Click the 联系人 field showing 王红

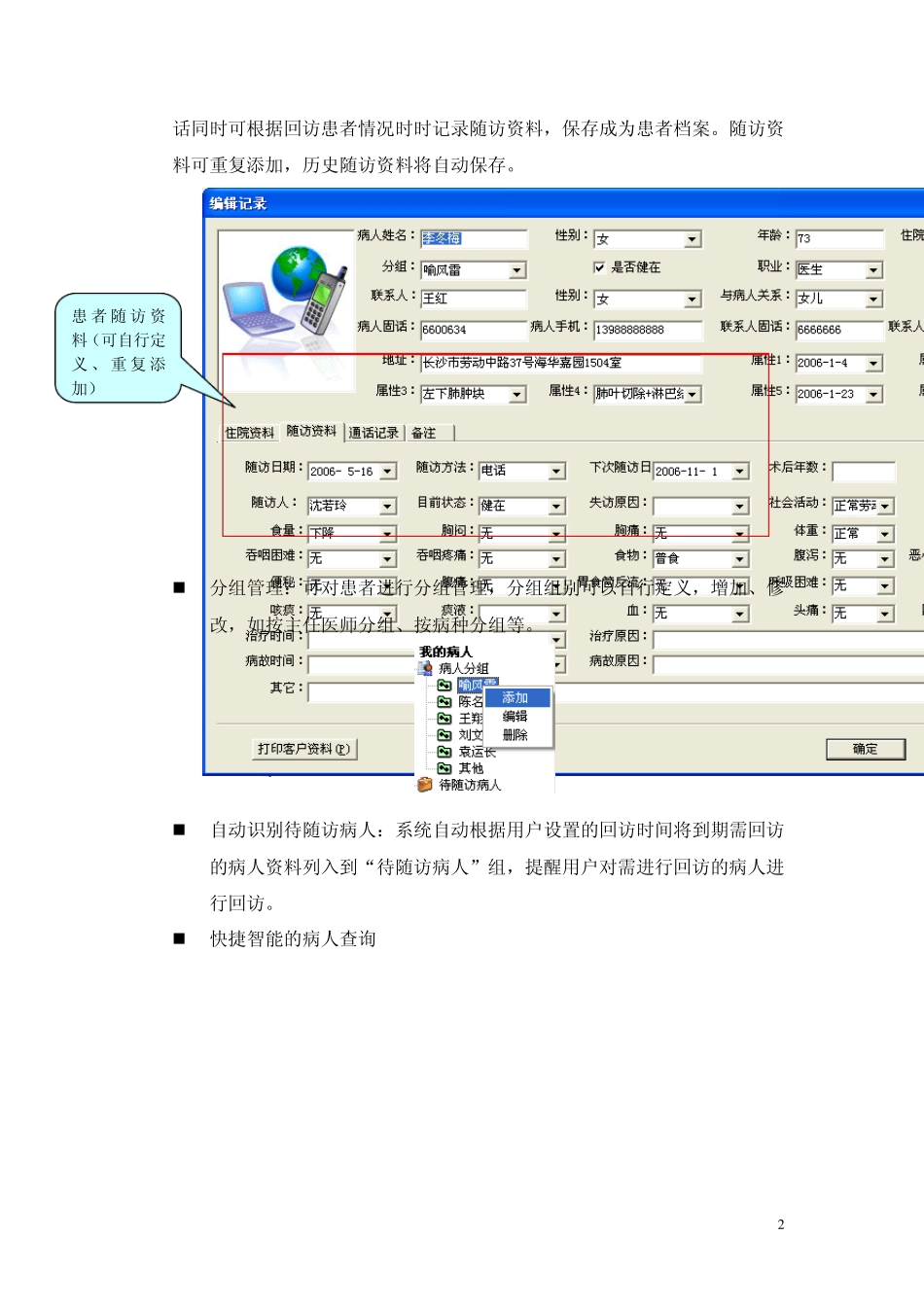pos(474,299)
